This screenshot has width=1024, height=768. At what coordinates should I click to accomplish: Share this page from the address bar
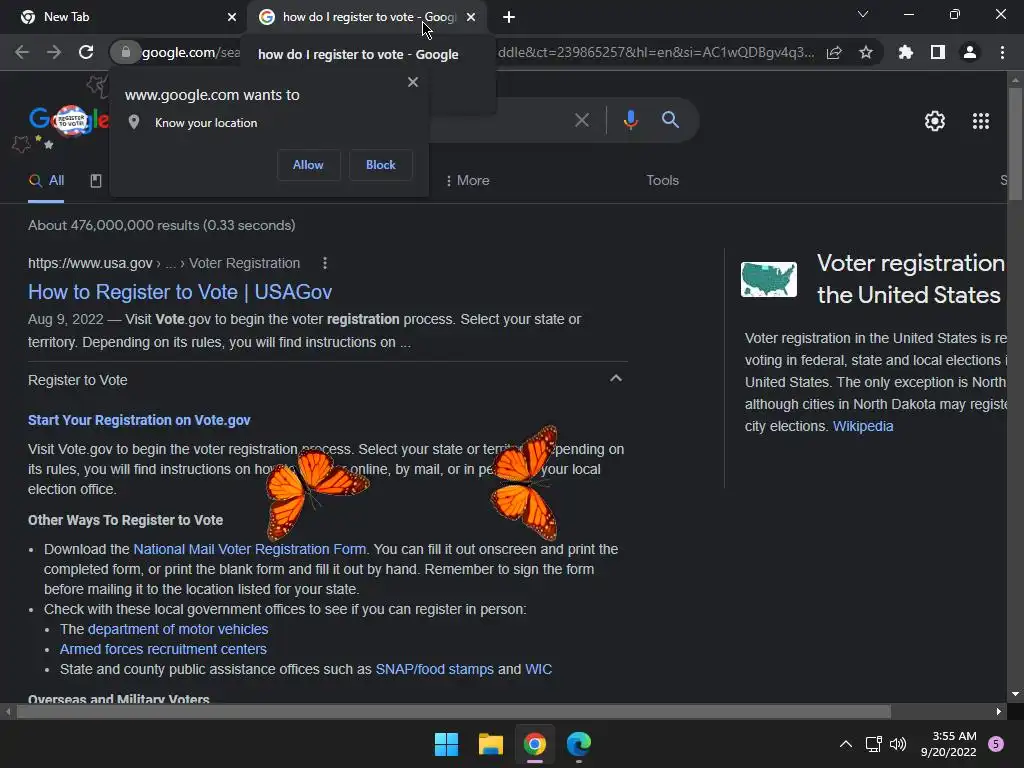834,52
